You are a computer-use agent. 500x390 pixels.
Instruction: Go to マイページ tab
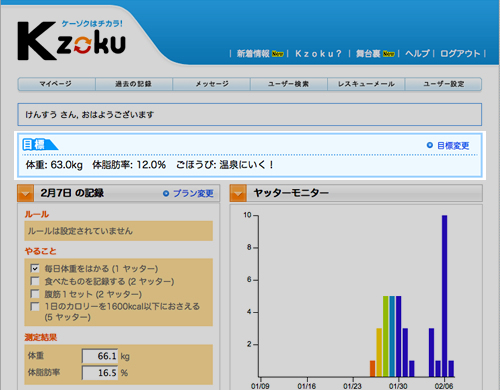tap(56, 84)
